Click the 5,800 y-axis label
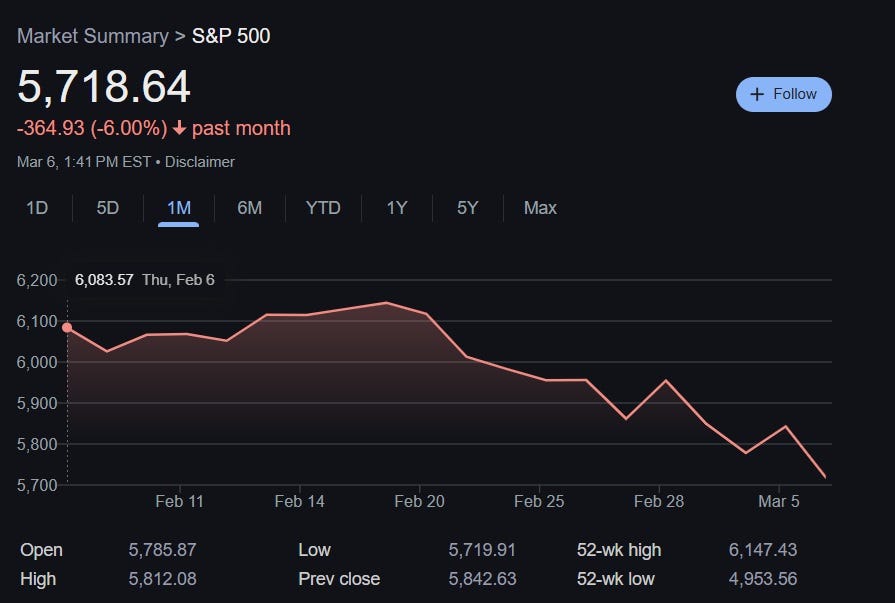 (37, 444)
